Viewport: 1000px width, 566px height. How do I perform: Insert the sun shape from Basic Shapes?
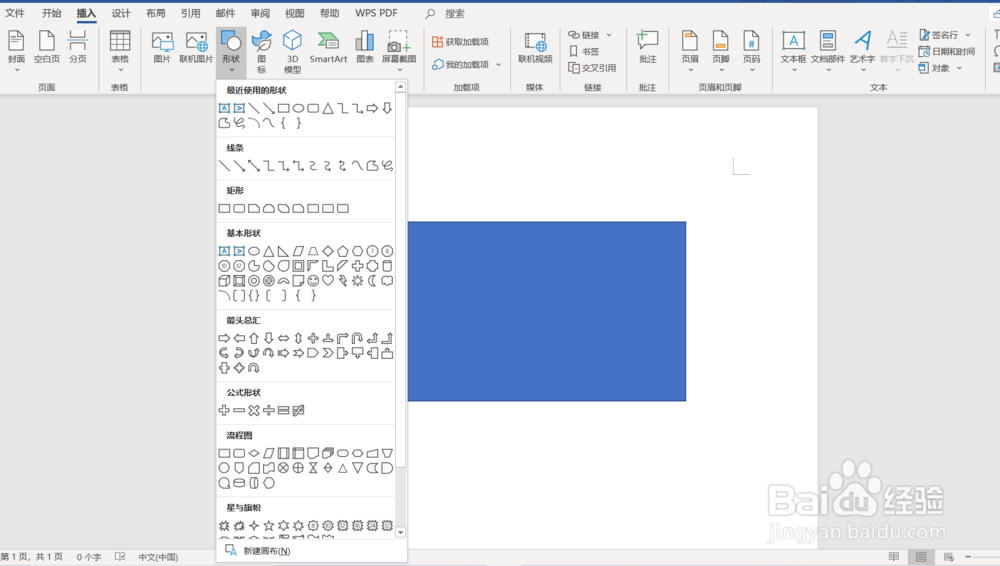coord(358,281)
